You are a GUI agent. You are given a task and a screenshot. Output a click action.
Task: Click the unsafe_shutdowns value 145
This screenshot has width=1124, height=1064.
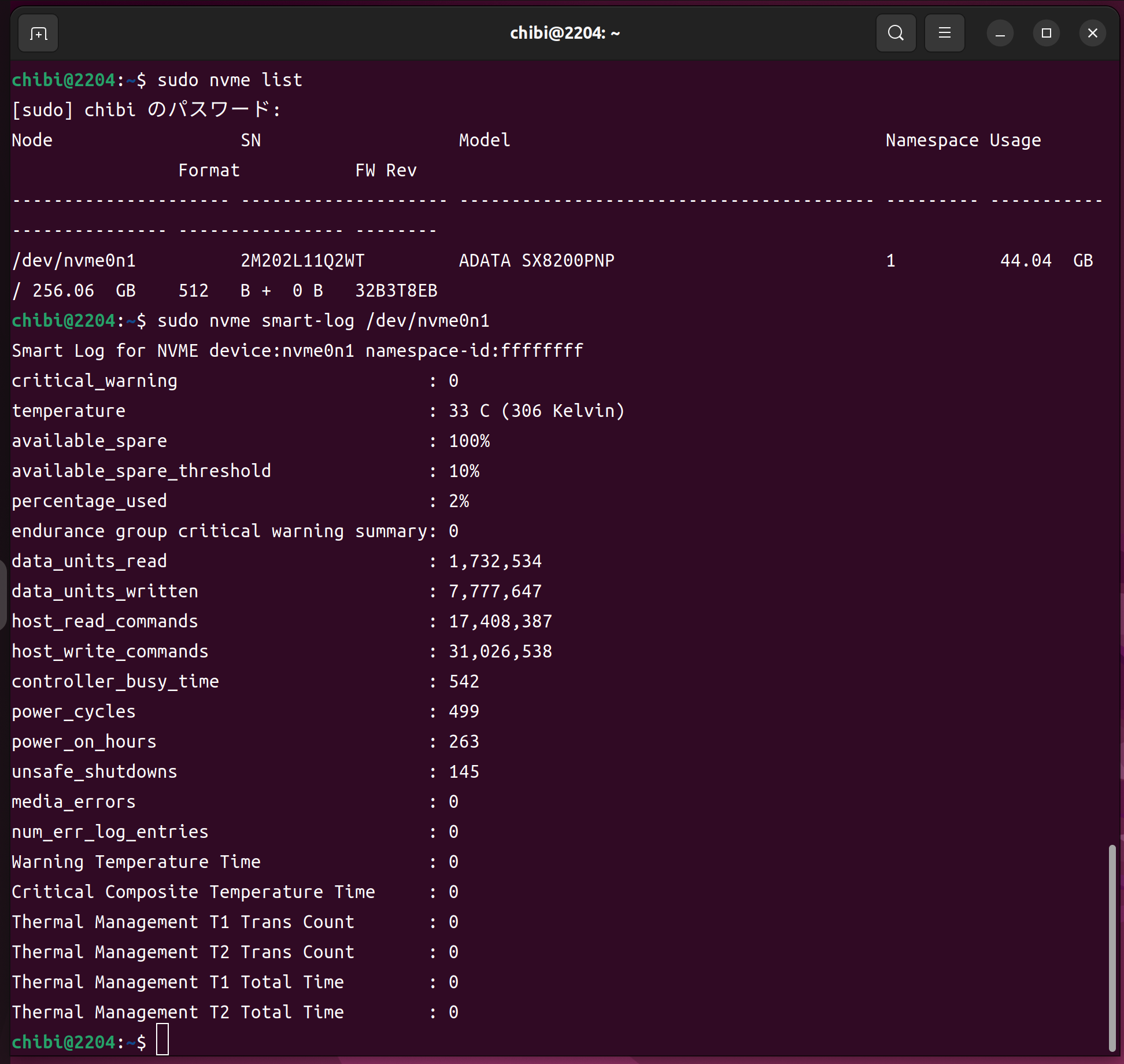click(464, 771)
